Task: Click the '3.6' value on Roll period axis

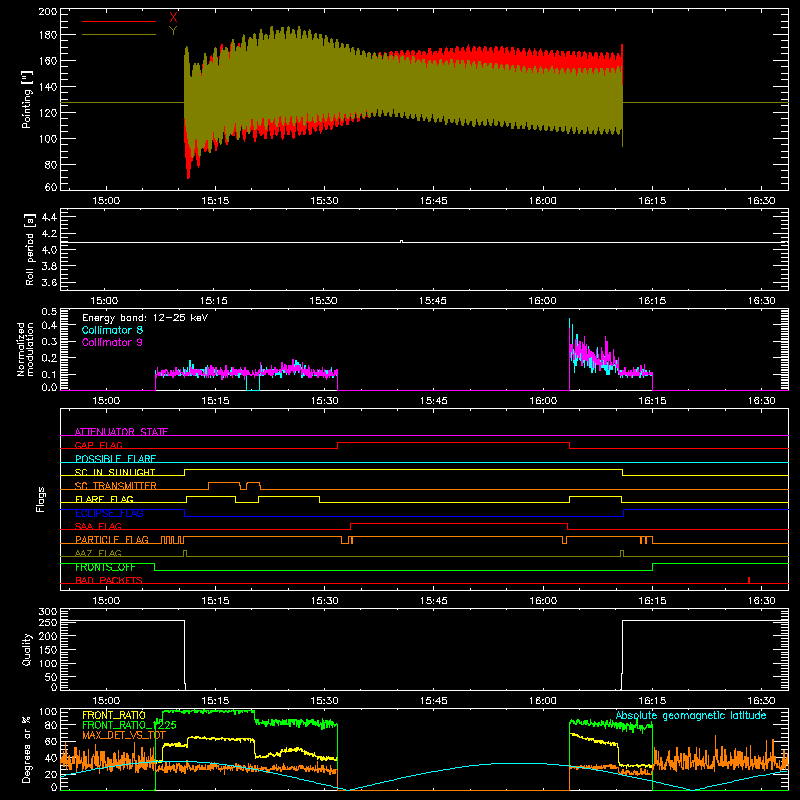Action: (x=49, y=282)
